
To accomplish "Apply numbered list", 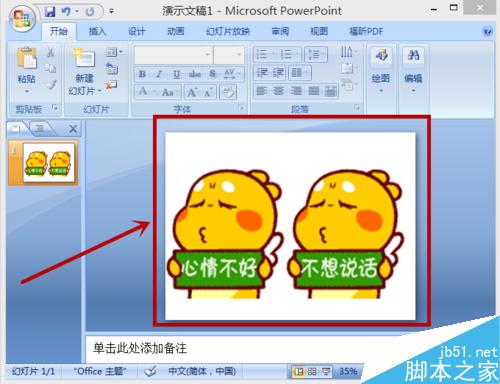I will click(x=289, y=54).
